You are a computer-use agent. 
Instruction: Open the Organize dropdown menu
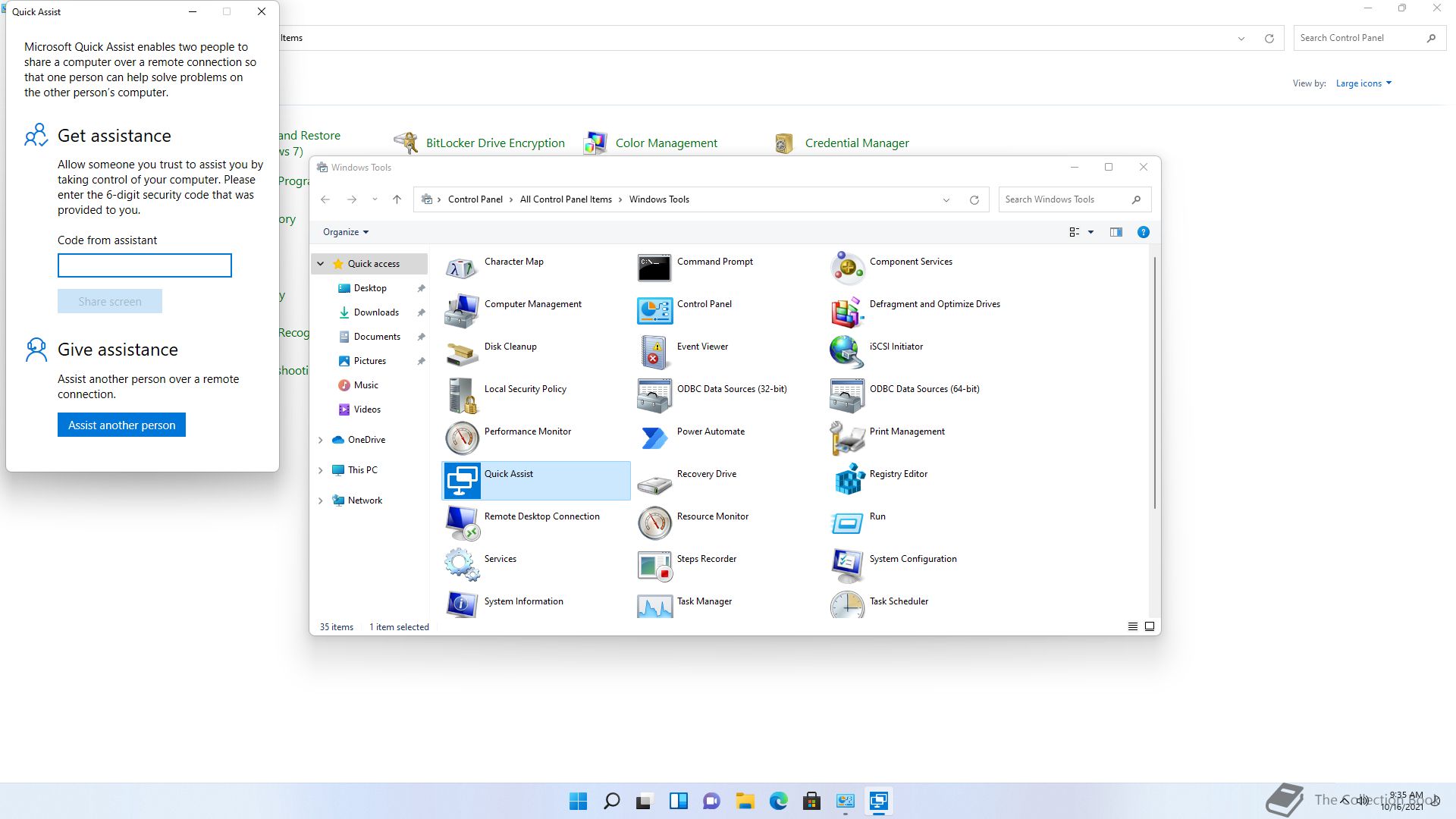346,232
